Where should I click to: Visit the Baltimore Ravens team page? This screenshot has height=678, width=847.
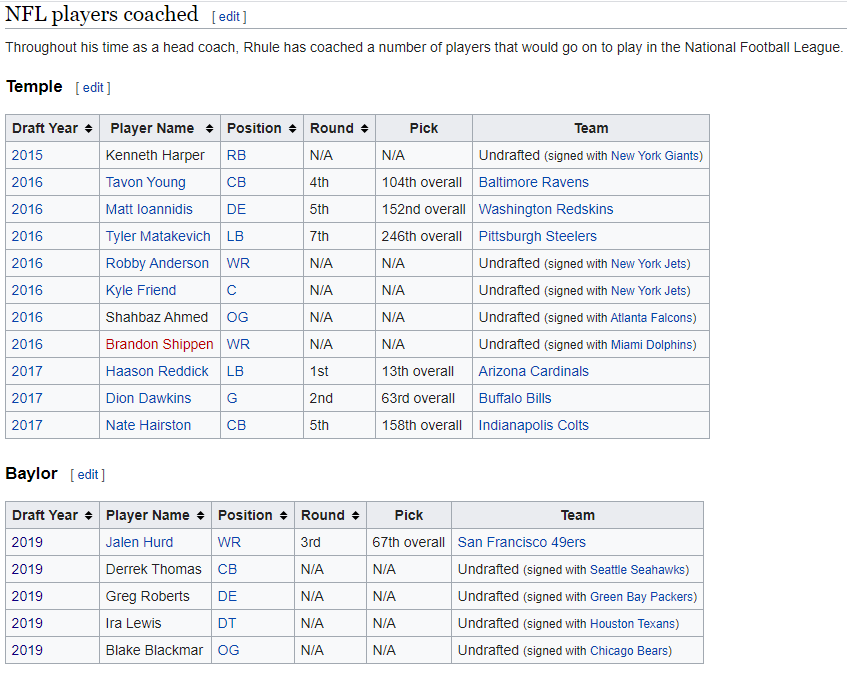tap(534, 183)
